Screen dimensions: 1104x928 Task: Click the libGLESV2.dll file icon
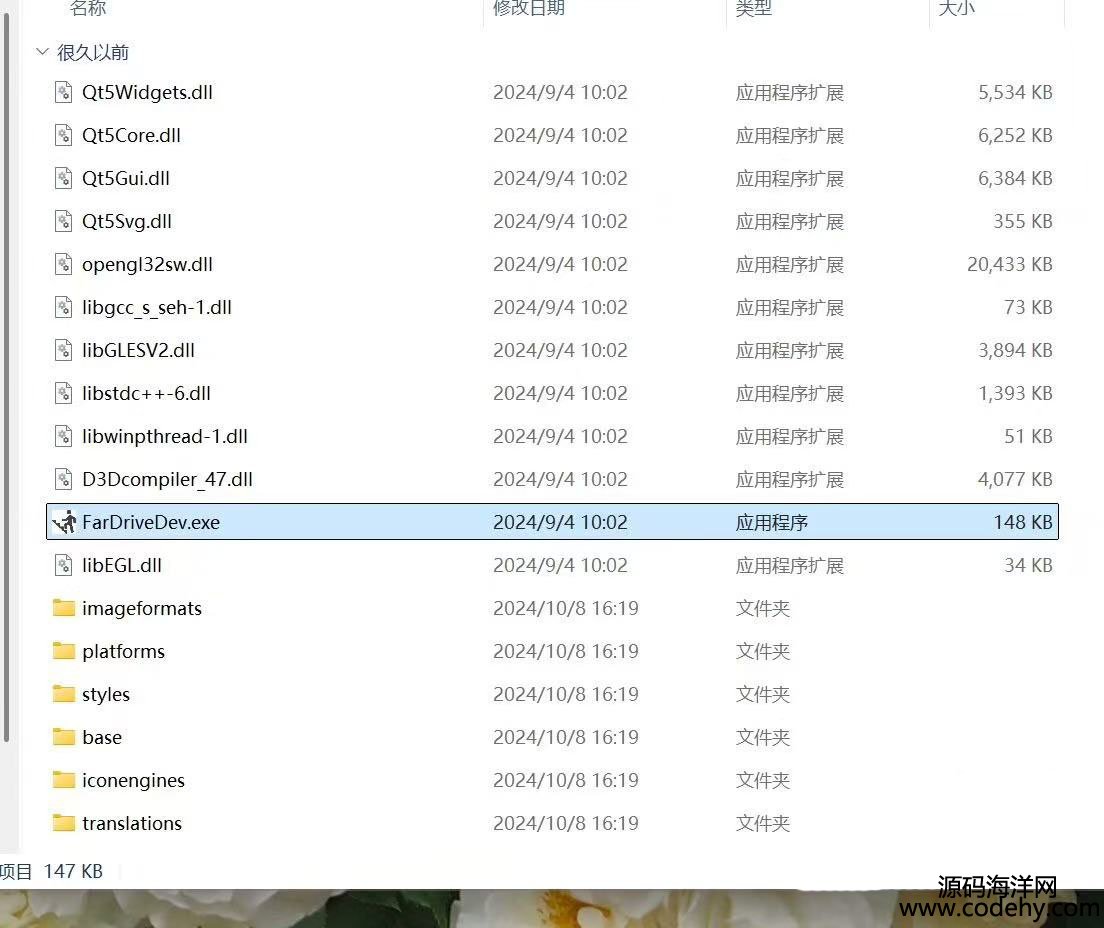click(x=63, y=350)
